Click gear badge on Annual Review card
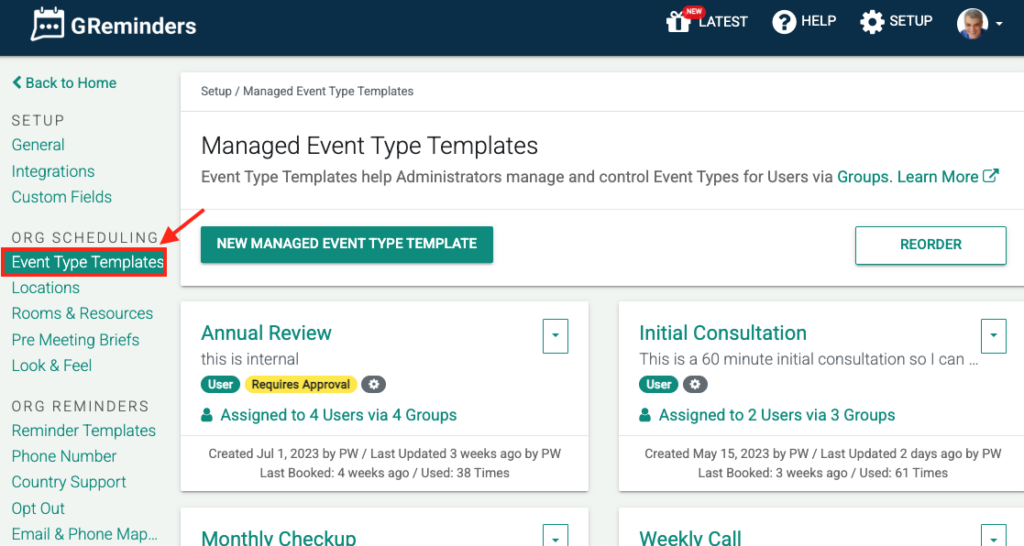1024x546 pixels. tap(374, 385)
